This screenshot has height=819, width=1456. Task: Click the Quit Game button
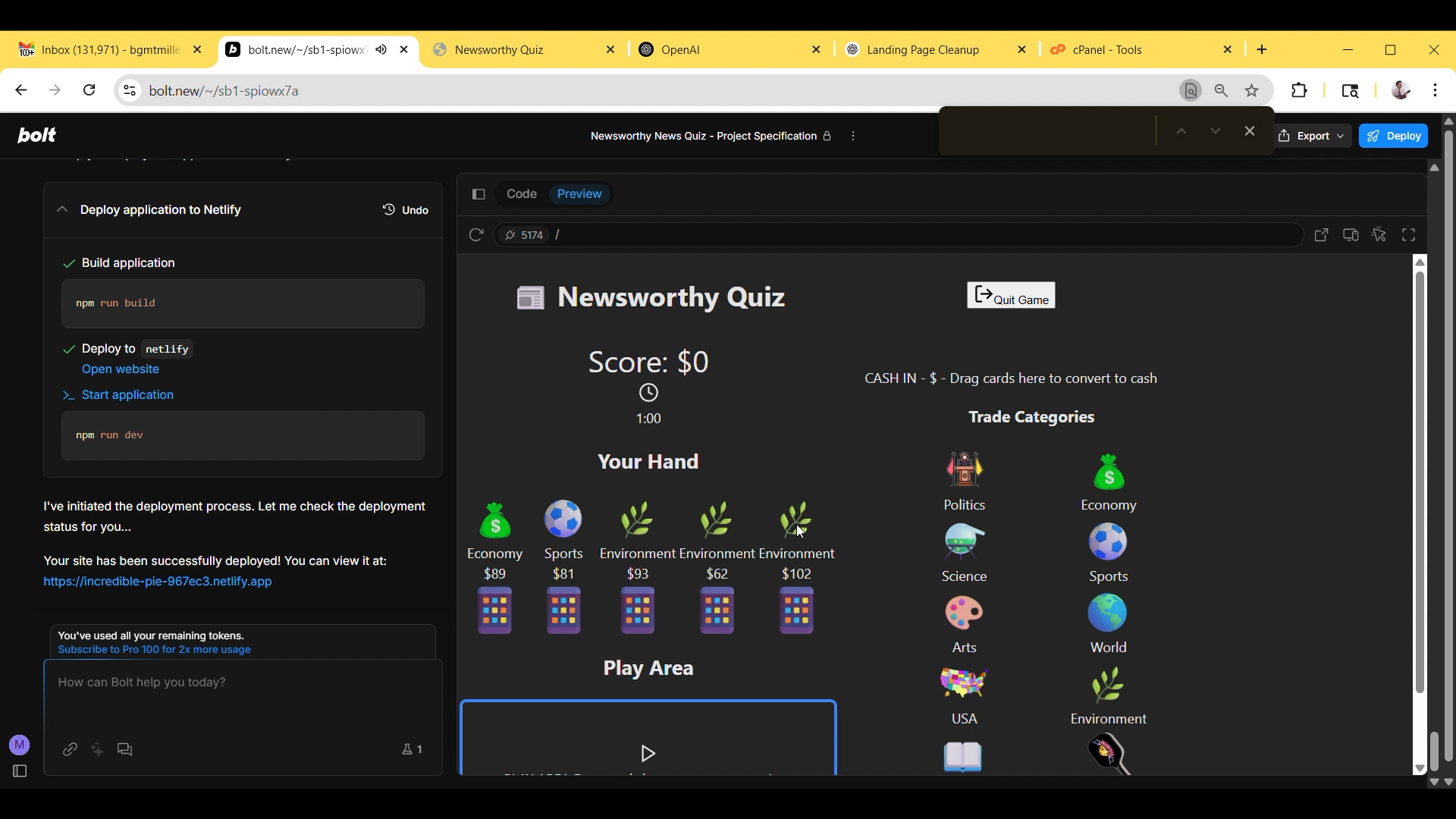1011,296
